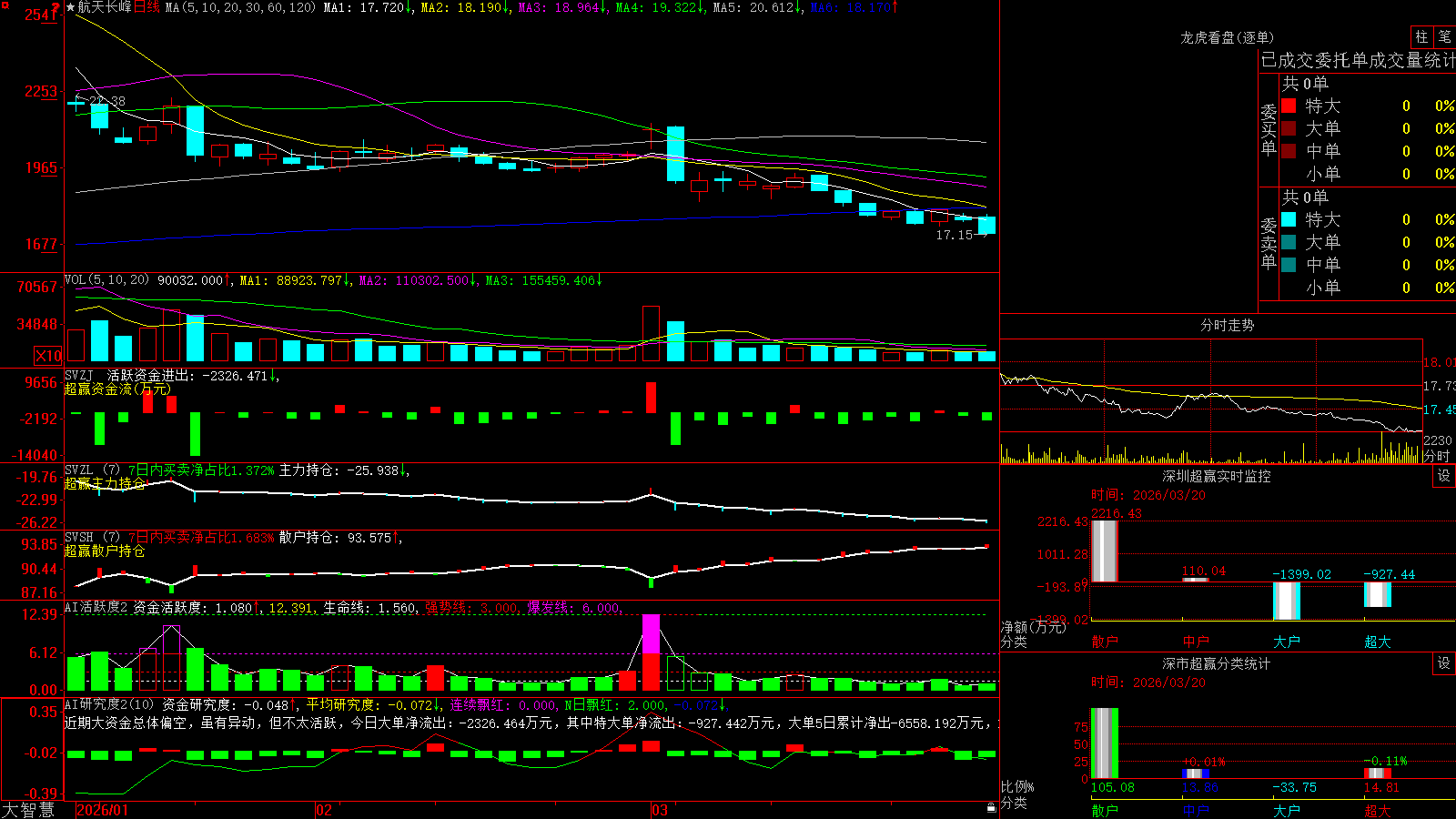
Task: Click the red question mark help icon
Action: [56, 7]
